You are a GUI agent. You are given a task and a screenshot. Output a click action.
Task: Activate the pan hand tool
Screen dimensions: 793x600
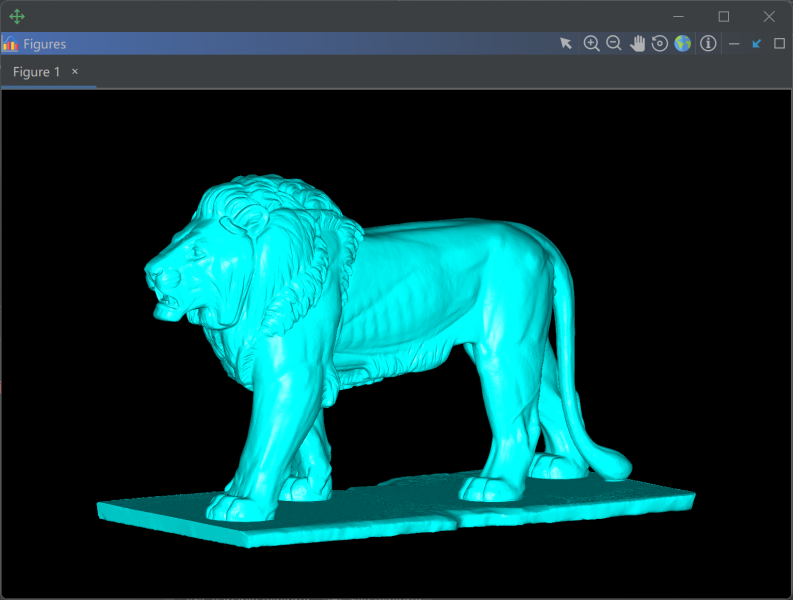[637, 44]
